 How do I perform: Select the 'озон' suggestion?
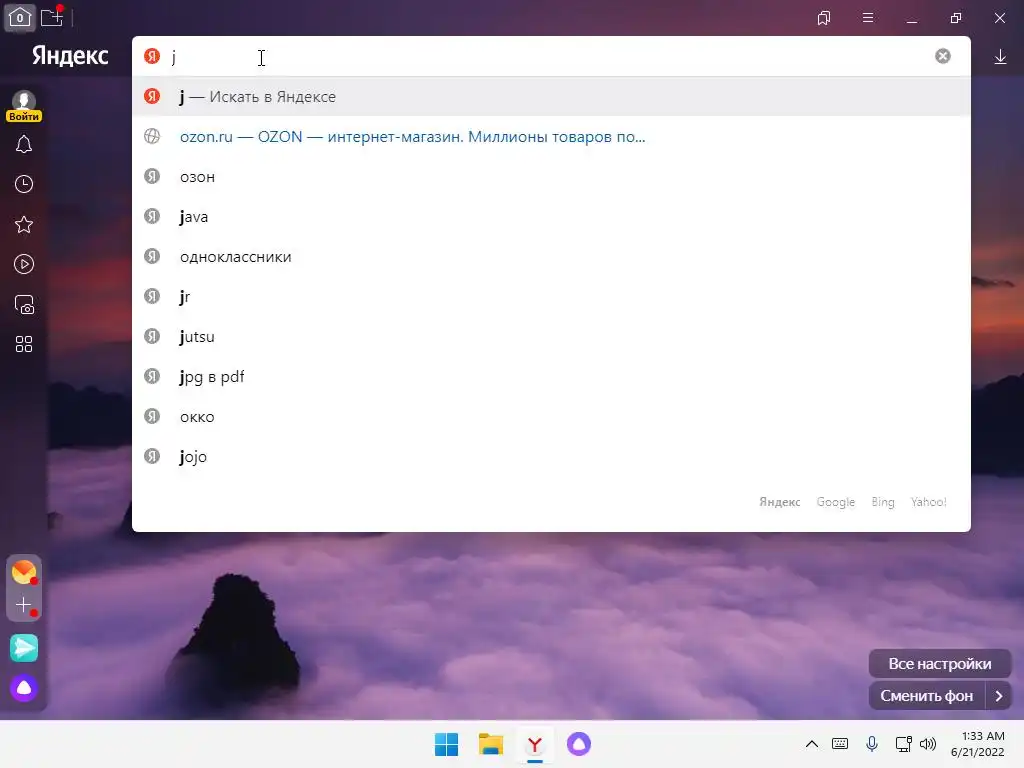(x=551, y=177)
